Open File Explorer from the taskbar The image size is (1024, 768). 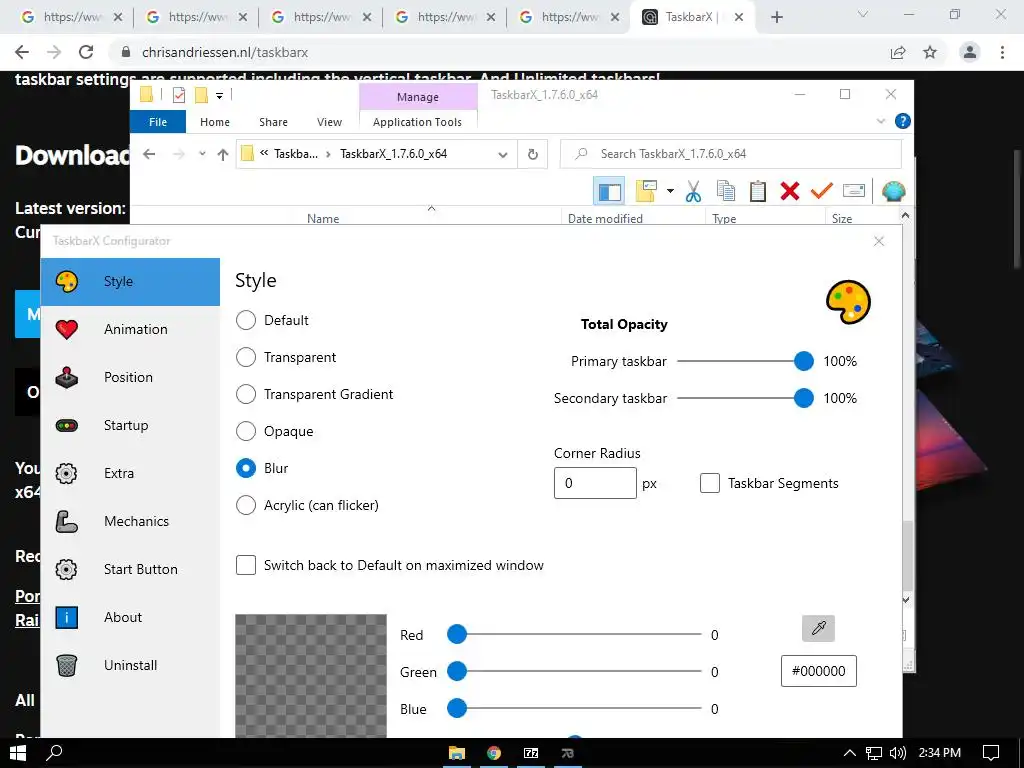coord(456,753)
